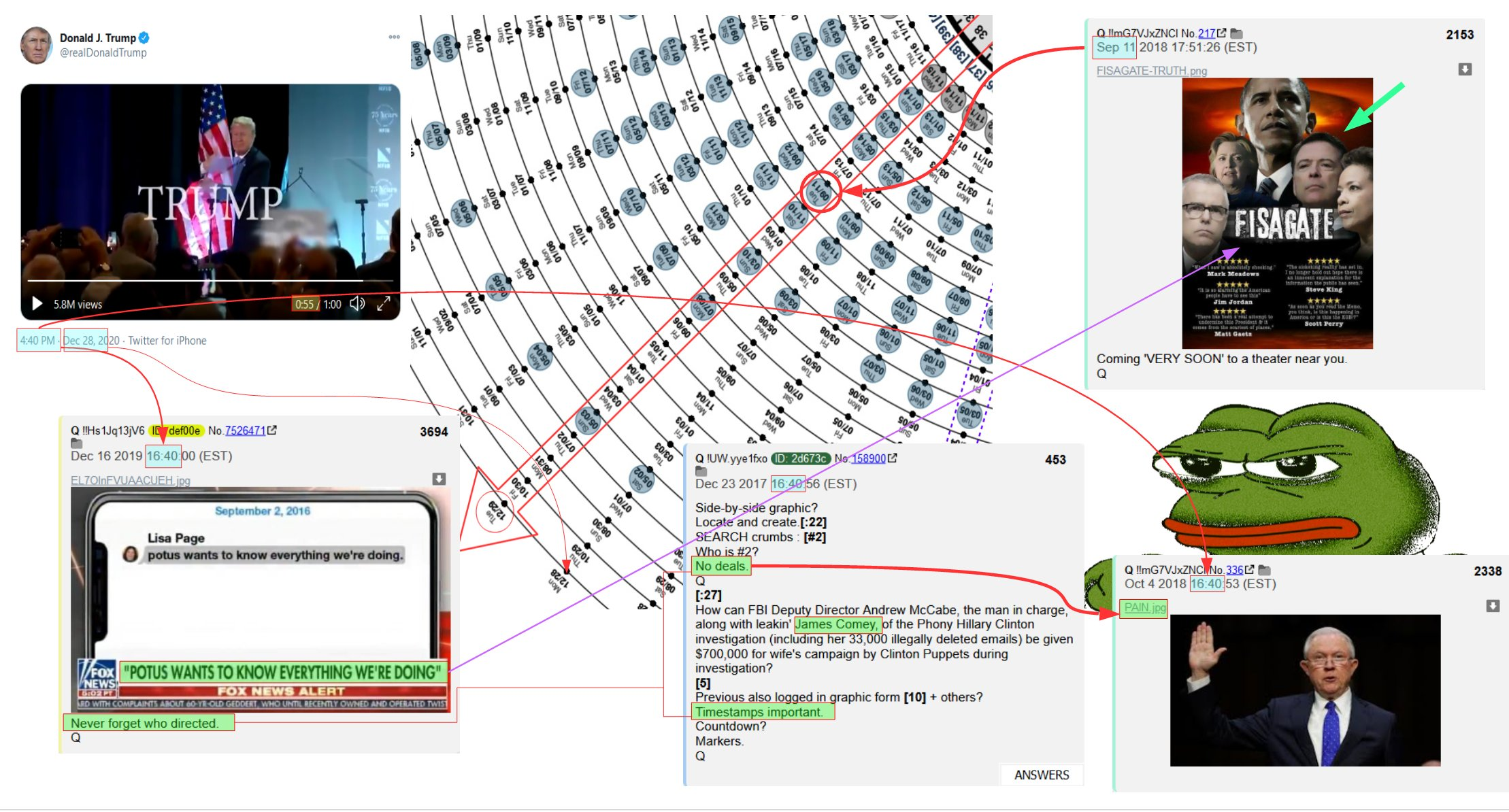Click the folder icon in post 2338
Screen dimensions: 1509x812
pos(1264,570)
